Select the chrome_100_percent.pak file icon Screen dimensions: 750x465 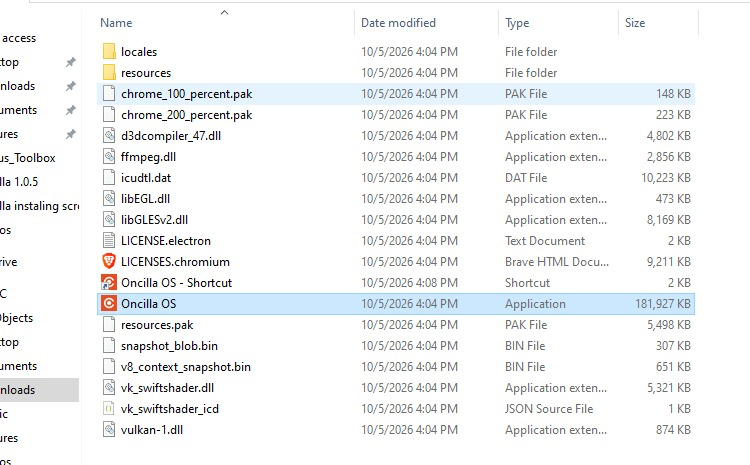[x=109, y=94]
